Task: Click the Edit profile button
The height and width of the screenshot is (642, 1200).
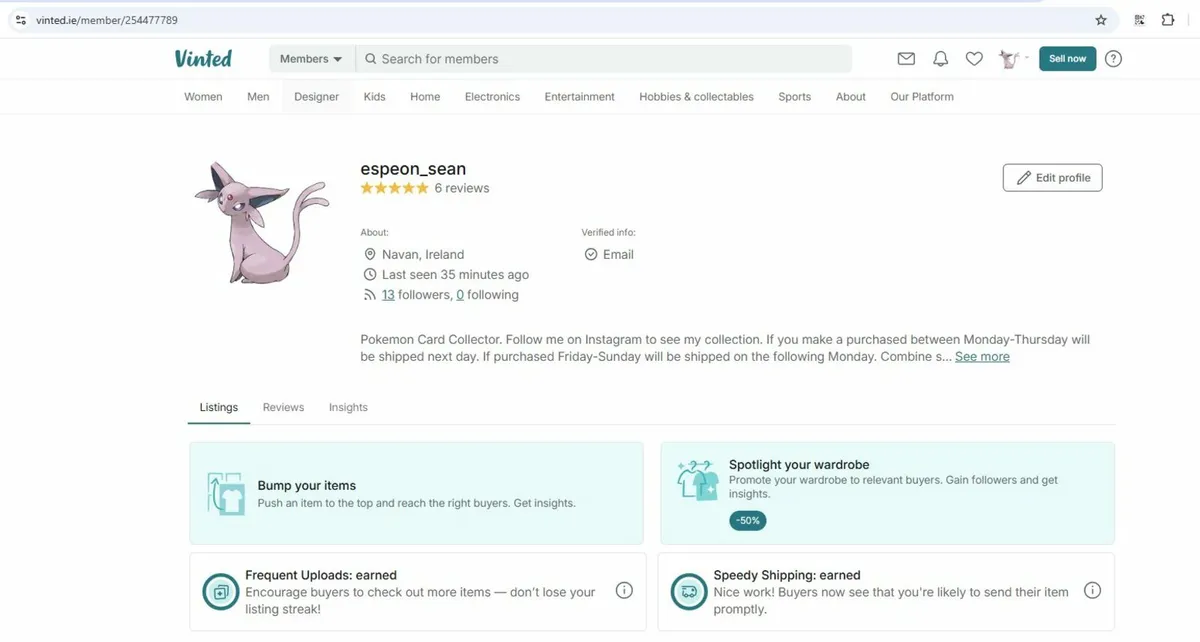Action: tap(1053, 178)
